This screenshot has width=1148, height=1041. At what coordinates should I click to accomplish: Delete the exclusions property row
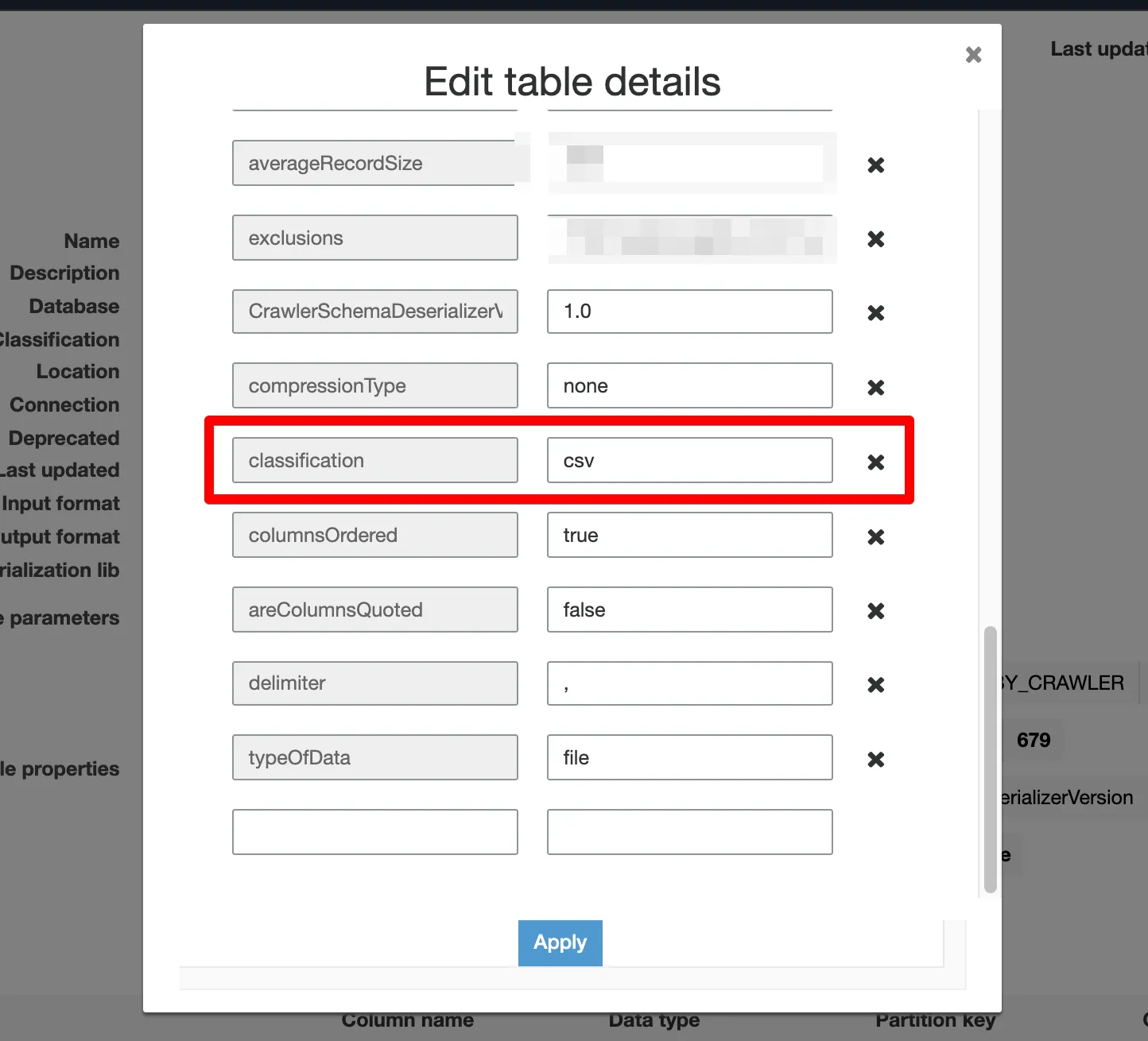click(875, 239)
